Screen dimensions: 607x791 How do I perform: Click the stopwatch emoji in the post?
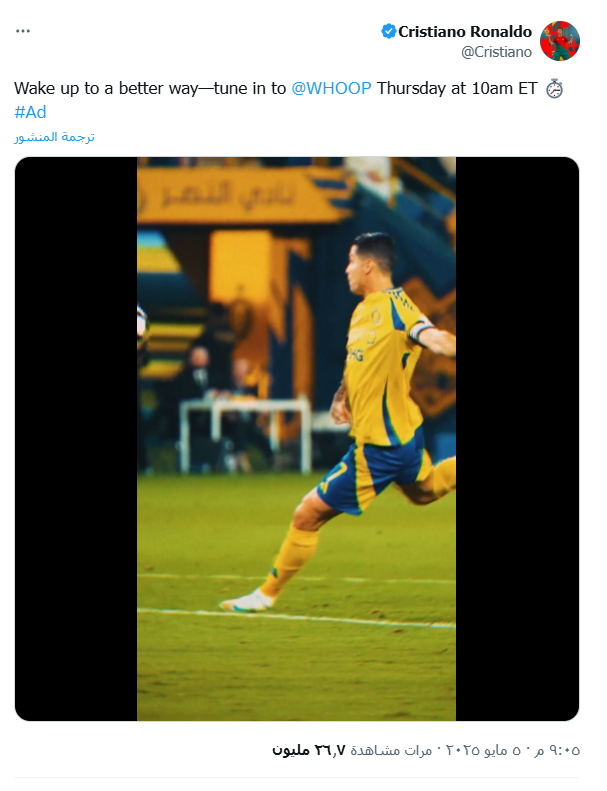tap(555, 89)
